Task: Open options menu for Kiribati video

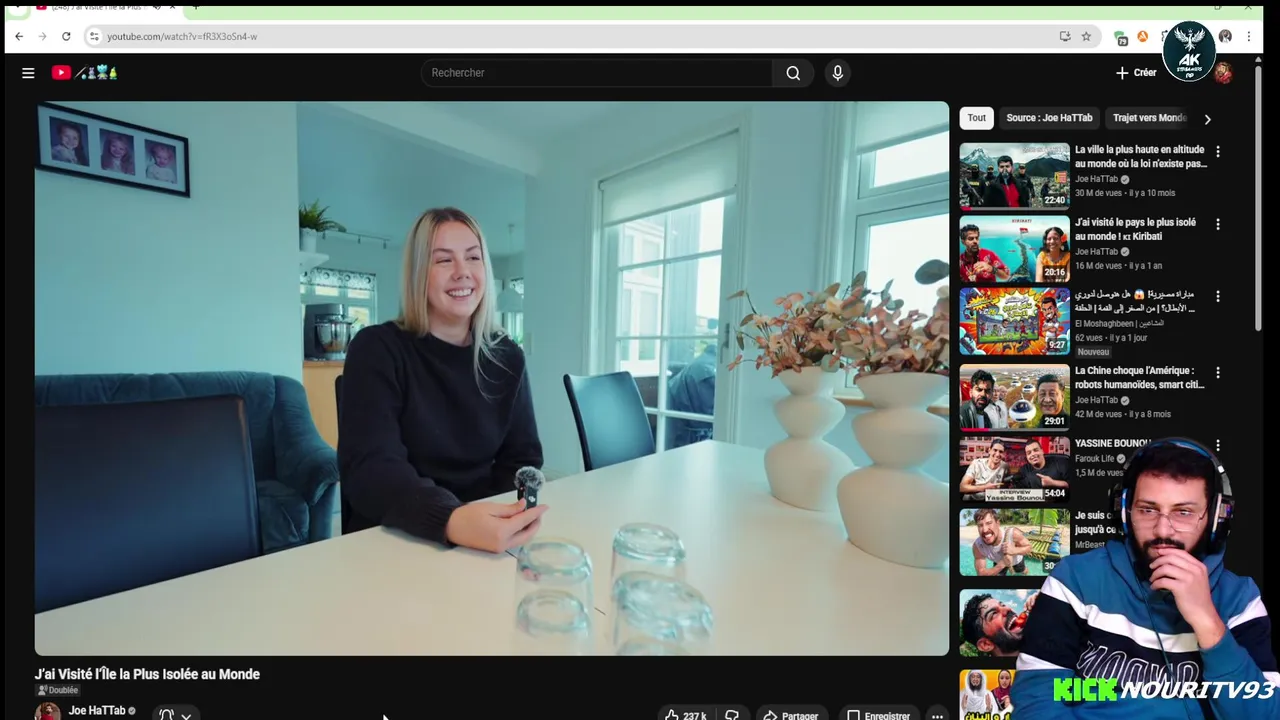Action: point(1217,224)
